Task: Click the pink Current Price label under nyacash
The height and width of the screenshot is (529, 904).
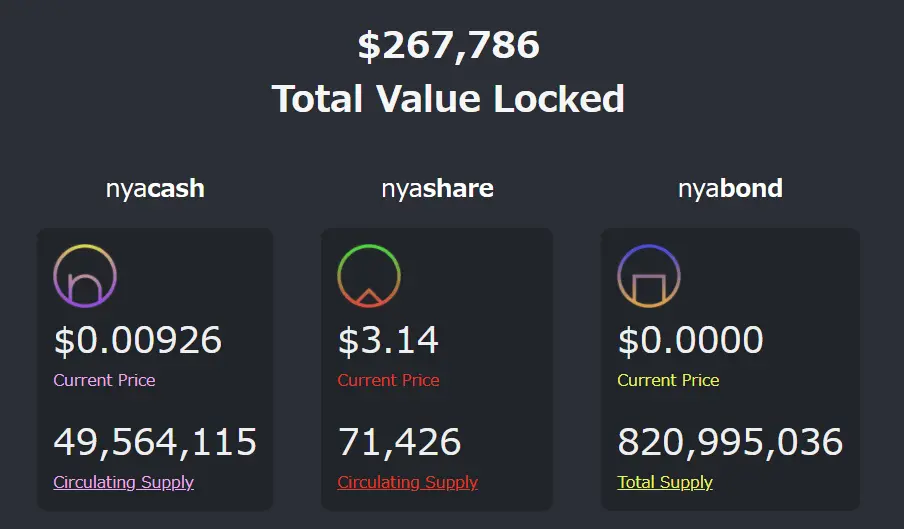Action: [104, 380]
